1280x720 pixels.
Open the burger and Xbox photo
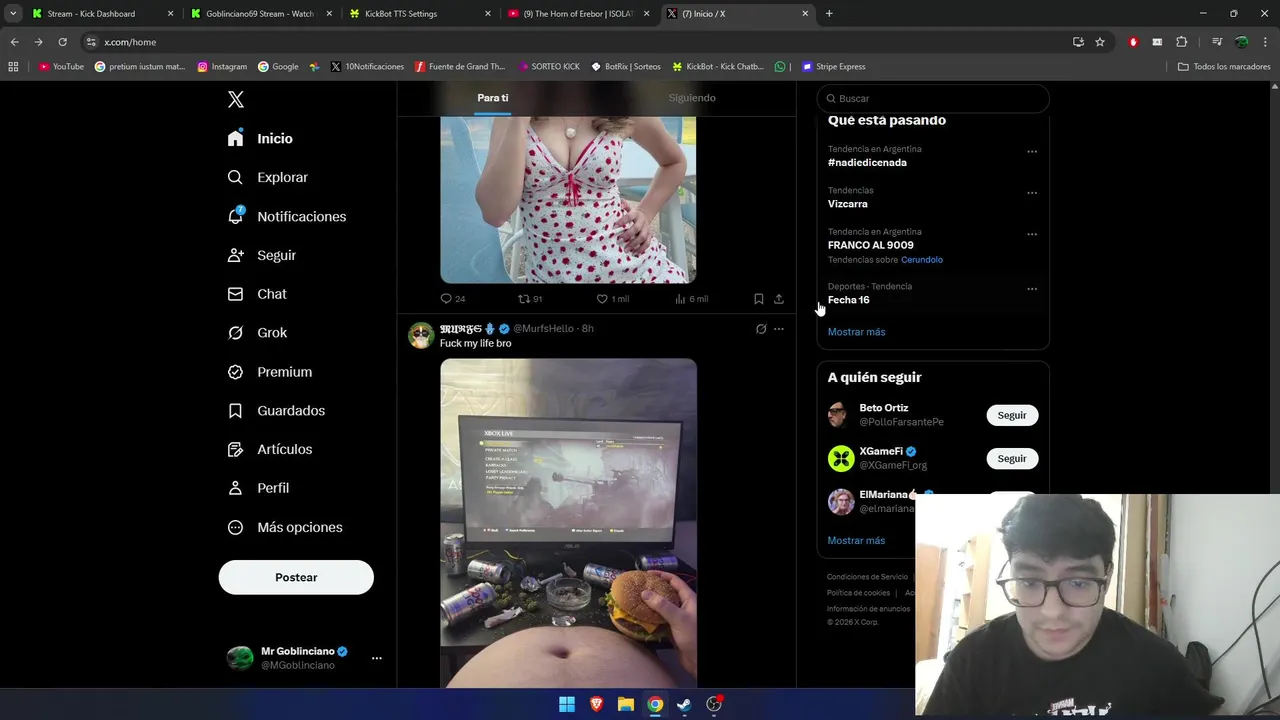pos(568,523)
